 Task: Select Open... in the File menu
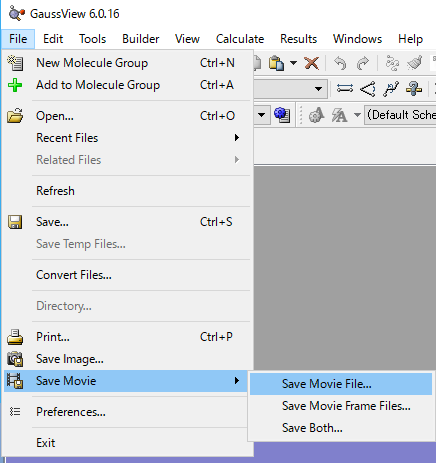(127, 116)
